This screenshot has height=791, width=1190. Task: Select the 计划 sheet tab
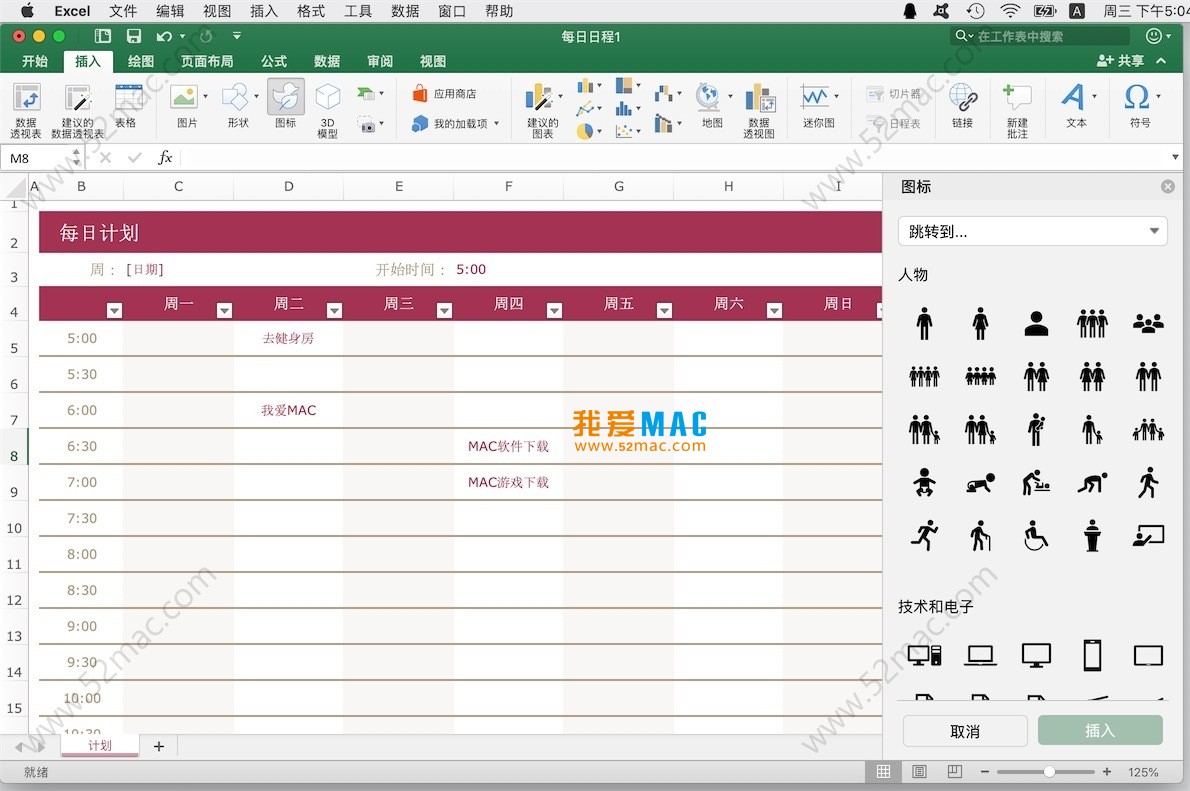point(100,745)
